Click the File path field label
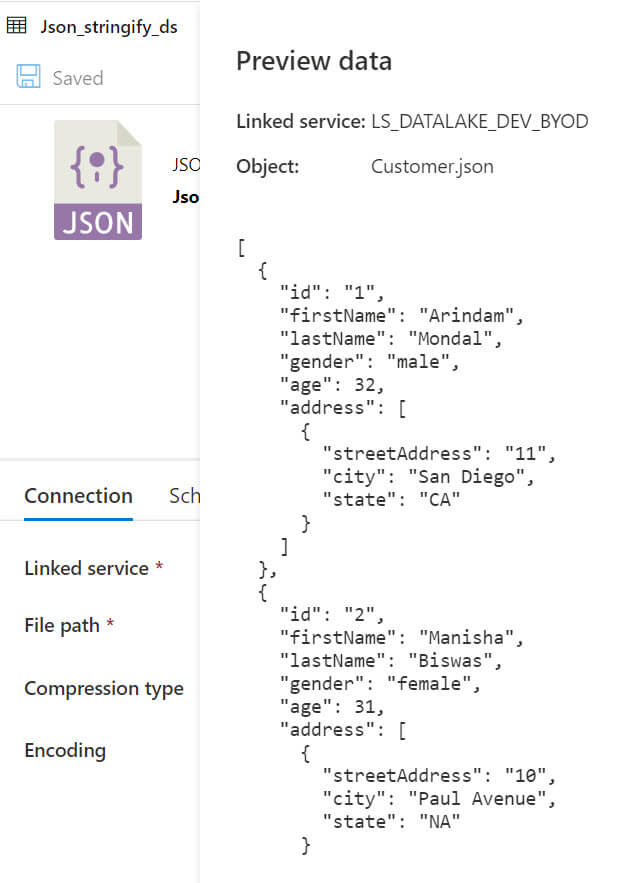The width and height of the screenshot is (625, 883). pyautogui.click(x=62, y=626)
